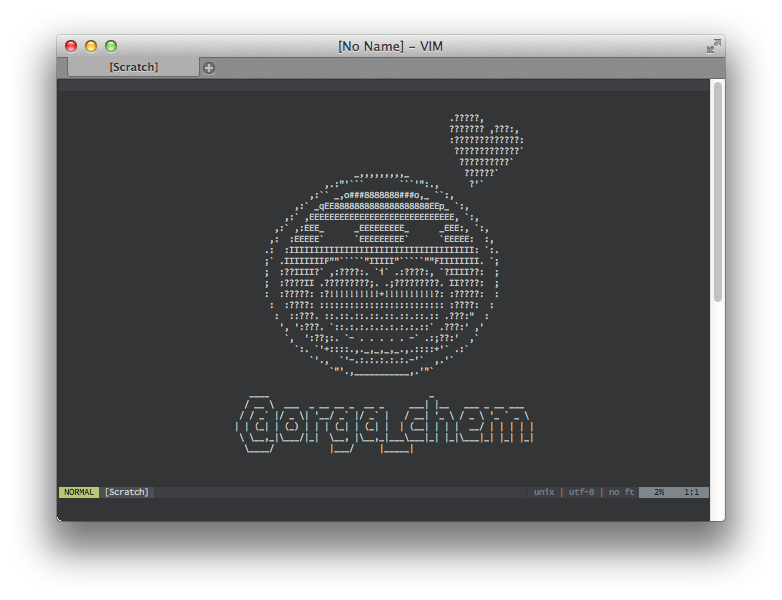Click the command line area below the status line
Screen dimensions: 782x600
coord(383,509)
